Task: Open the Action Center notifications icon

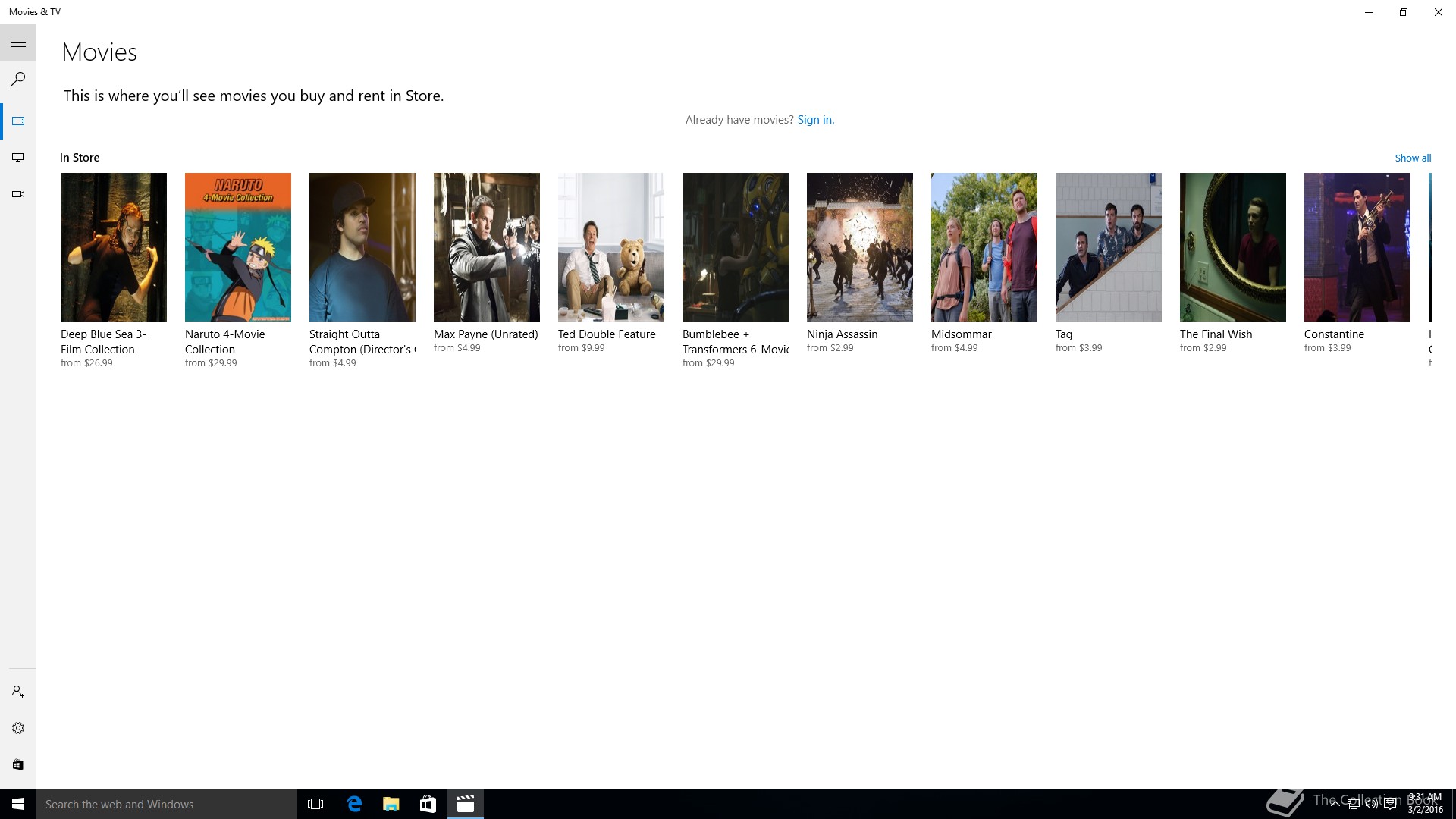Action: [x=1390, y=804]
